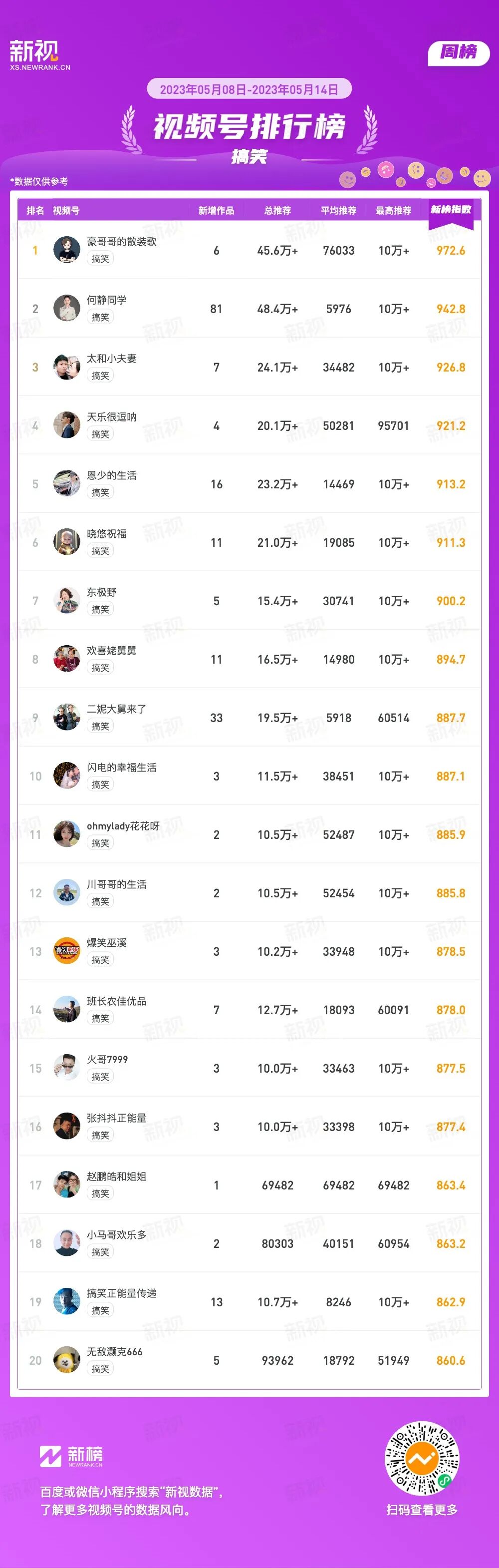Click the avatar of 豪哥哥的散装歌

click(66, 250)
